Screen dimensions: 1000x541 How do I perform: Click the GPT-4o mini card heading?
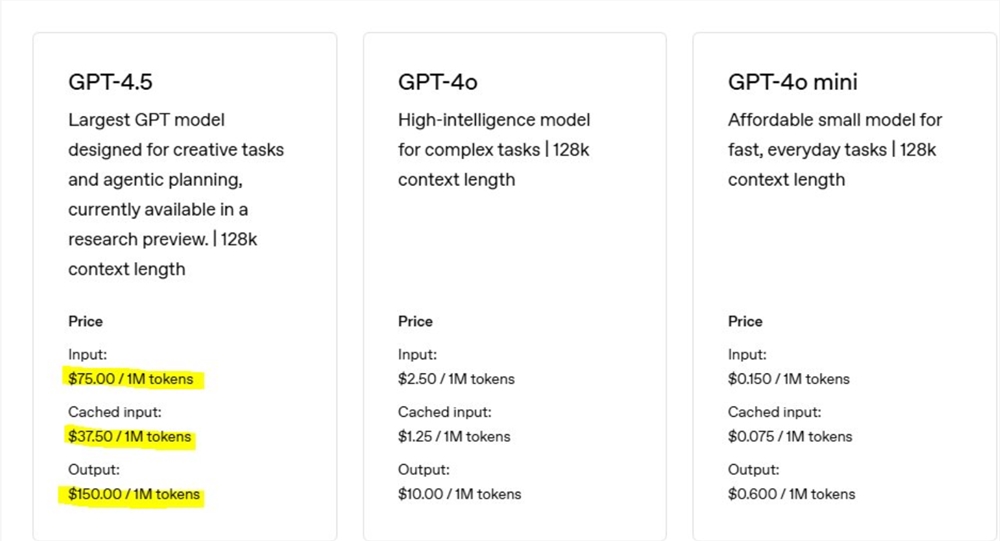pos(793,82)
